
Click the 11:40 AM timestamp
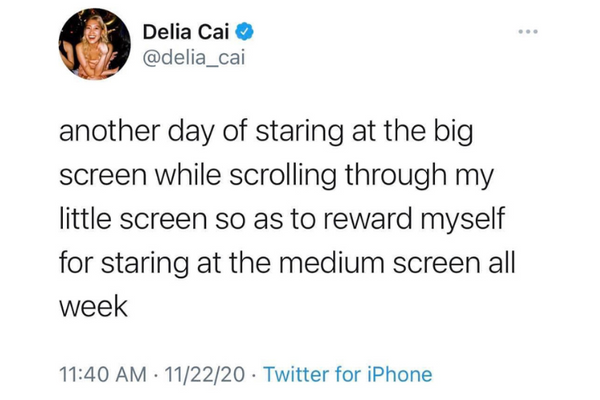99,374
